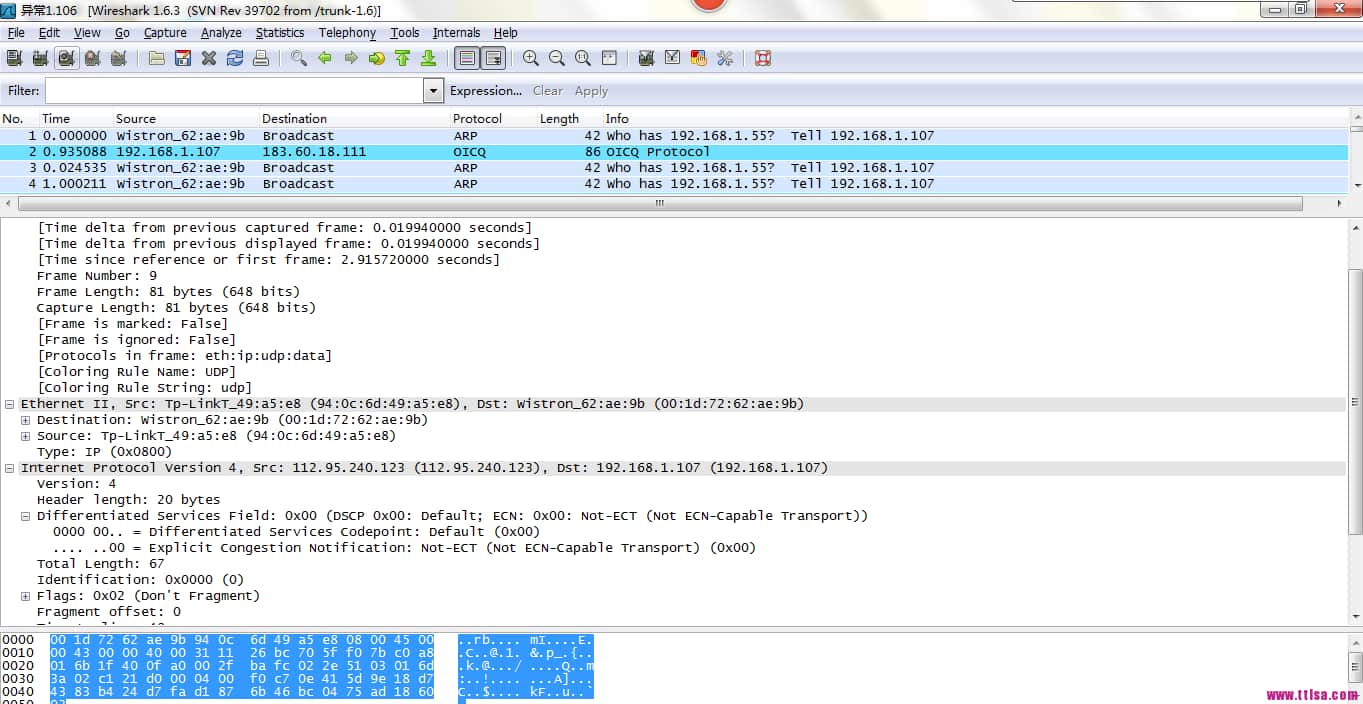
Task: Start a new live capture icon
Action: click(x=66, y=58)
